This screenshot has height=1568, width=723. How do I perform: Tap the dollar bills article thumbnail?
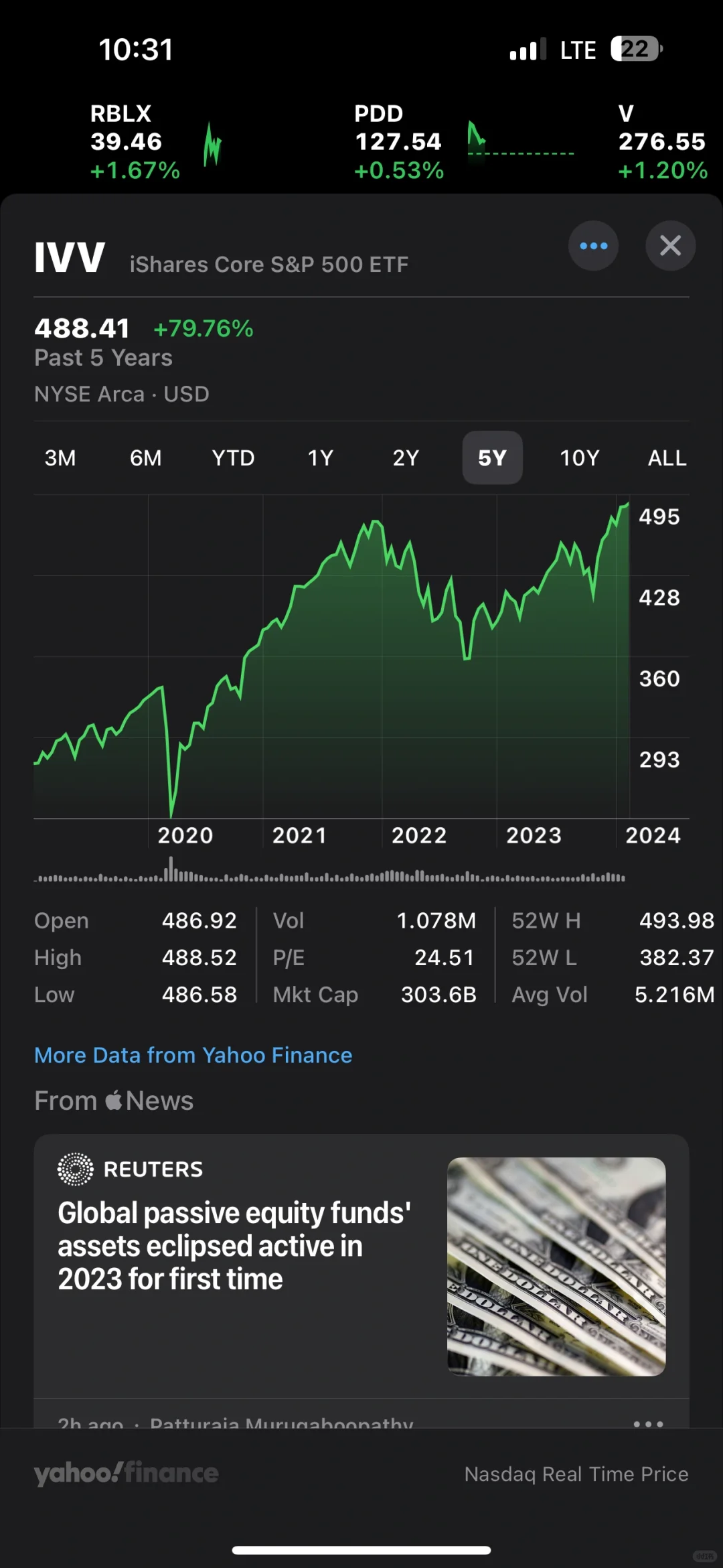(x=556, y=1267)
